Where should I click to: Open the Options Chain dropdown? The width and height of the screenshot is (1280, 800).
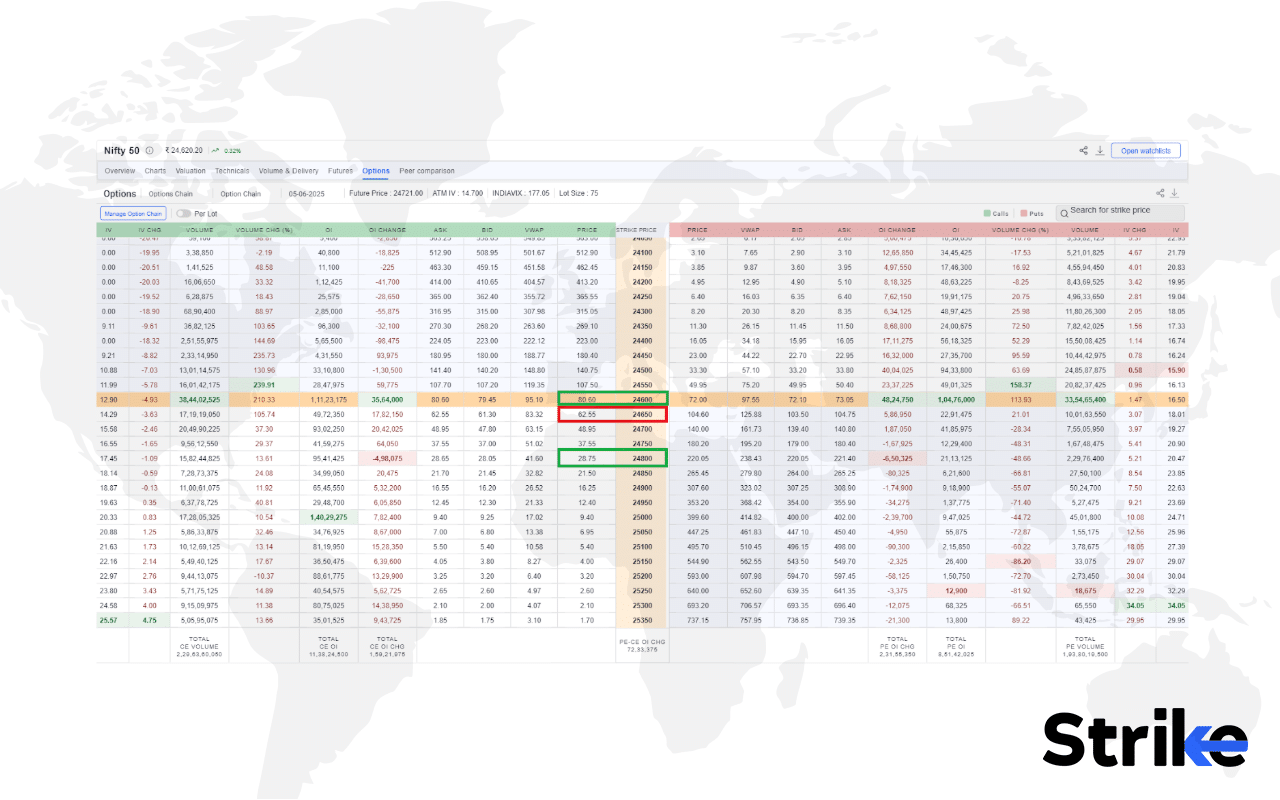(x=170, y=193)
